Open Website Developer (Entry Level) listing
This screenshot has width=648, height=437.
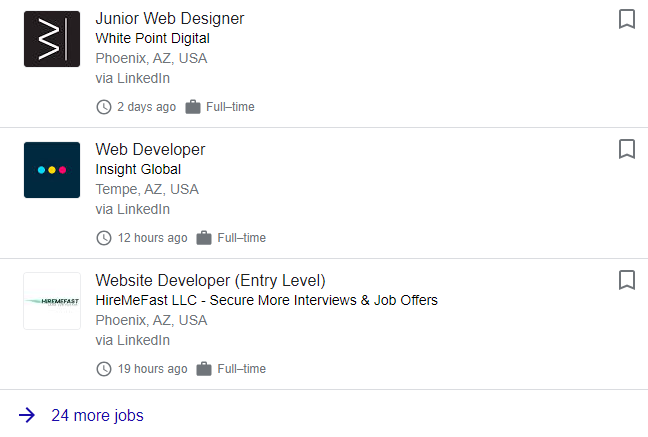coord(210,280)
